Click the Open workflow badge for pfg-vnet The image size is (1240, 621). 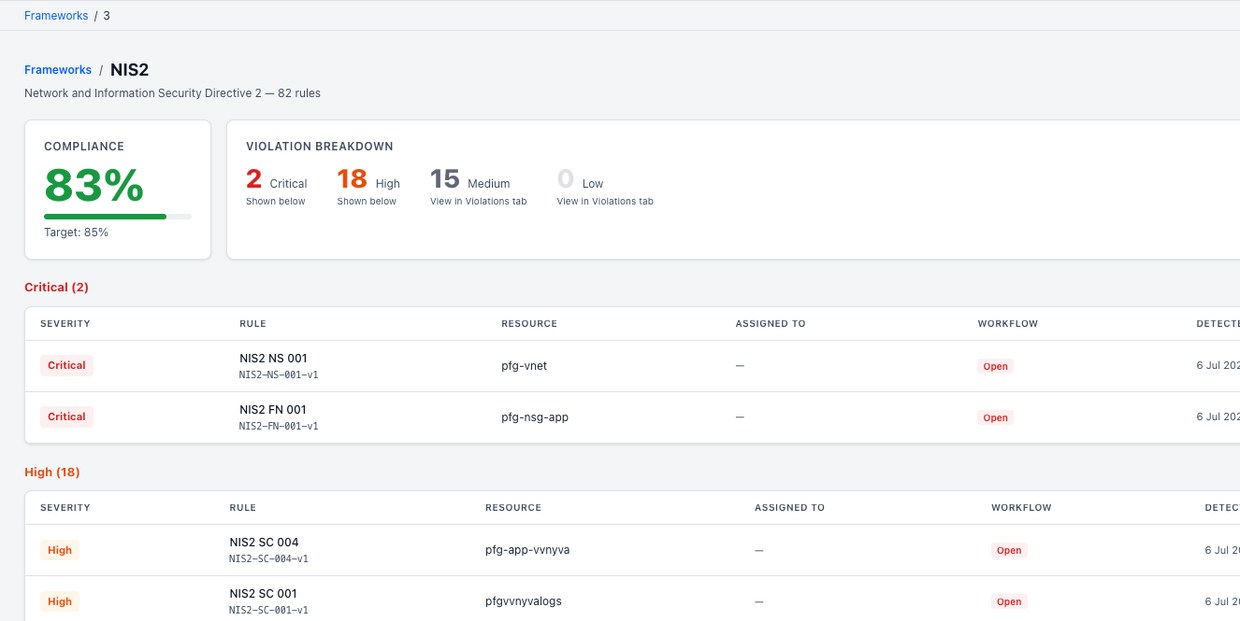tap(995, 366)
